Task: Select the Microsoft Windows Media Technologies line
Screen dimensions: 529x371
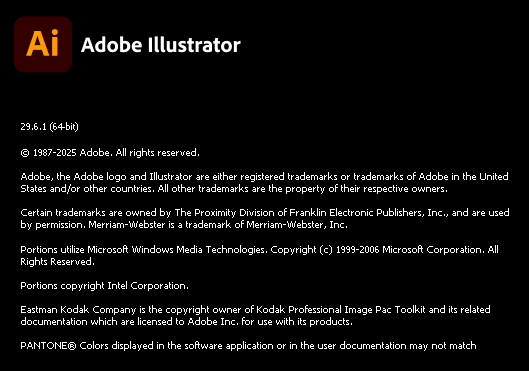Action: (x=259, y=250)
